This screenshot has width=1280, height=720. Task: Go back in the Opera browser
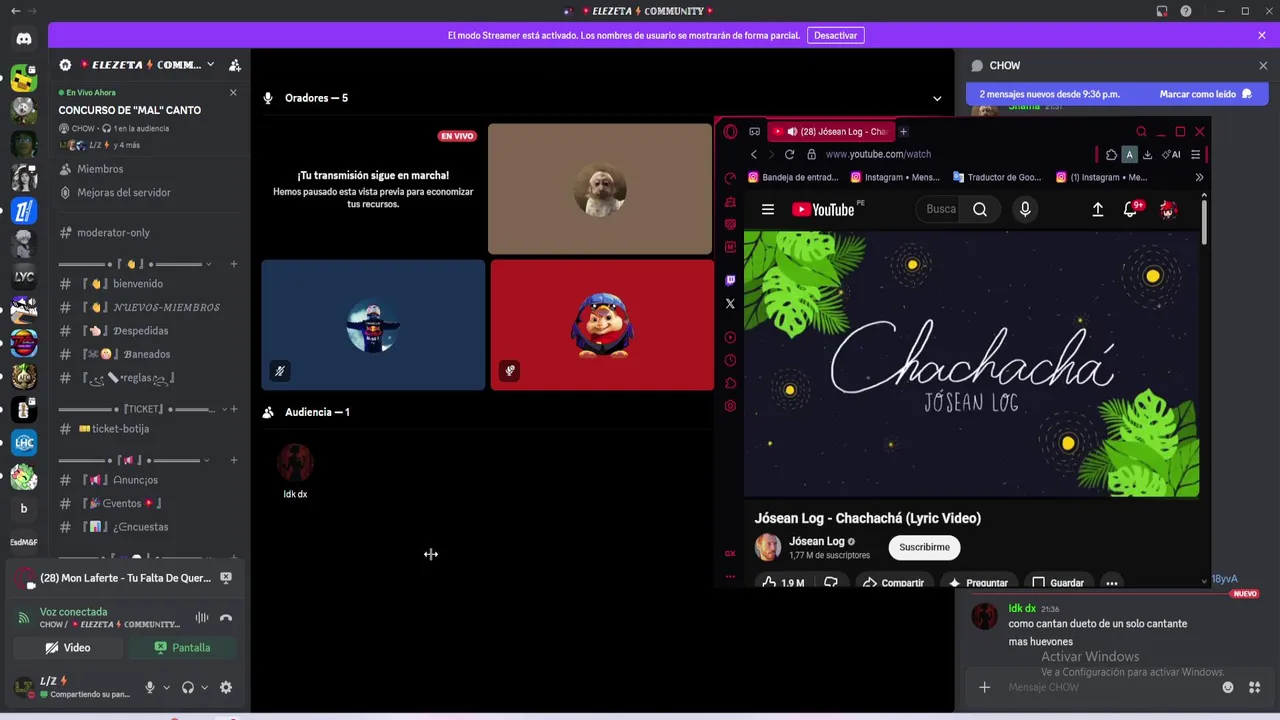[754, 154]
